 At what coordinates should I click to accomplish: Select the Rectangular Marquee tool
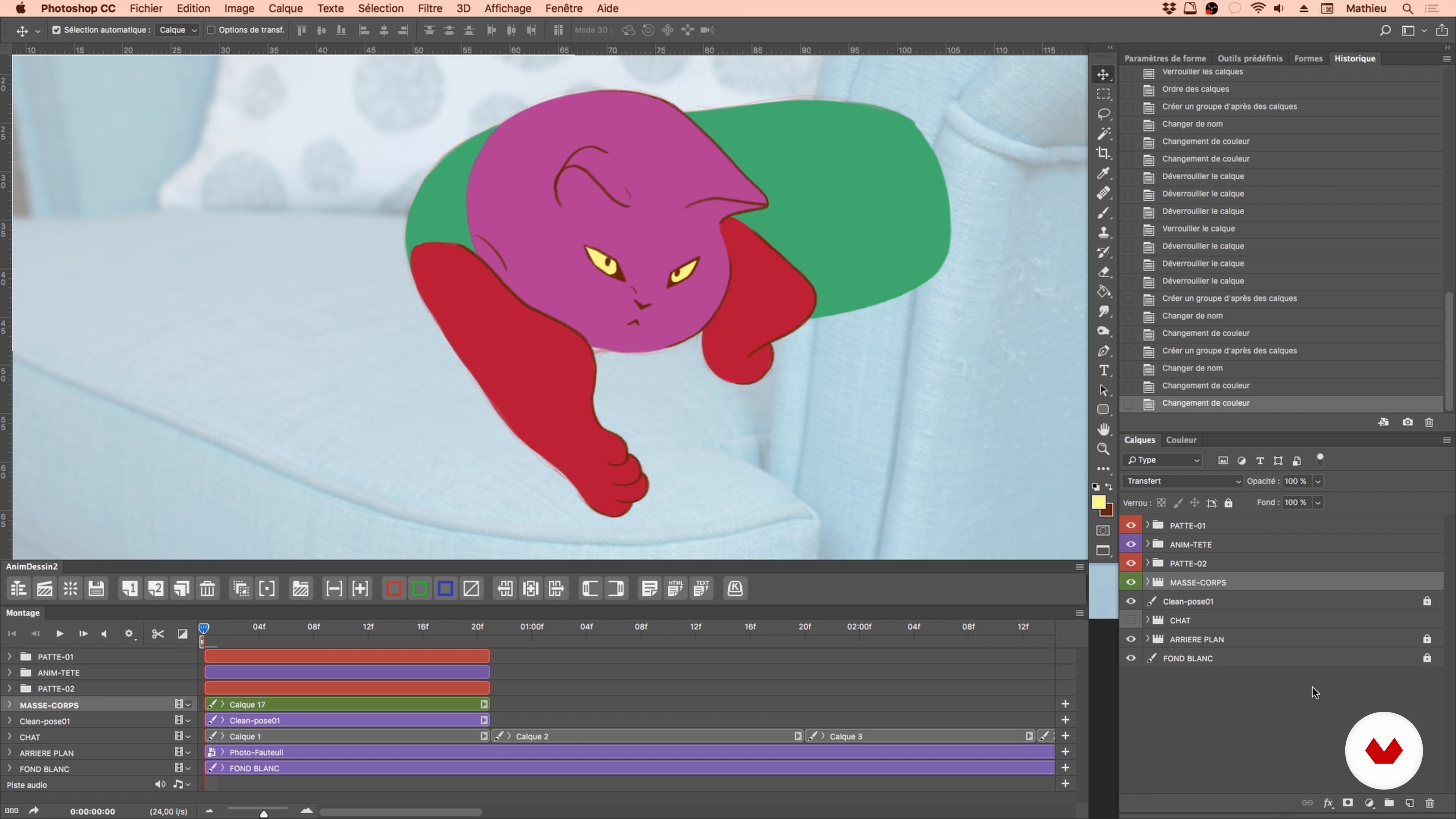click(x=1103, y=94)
